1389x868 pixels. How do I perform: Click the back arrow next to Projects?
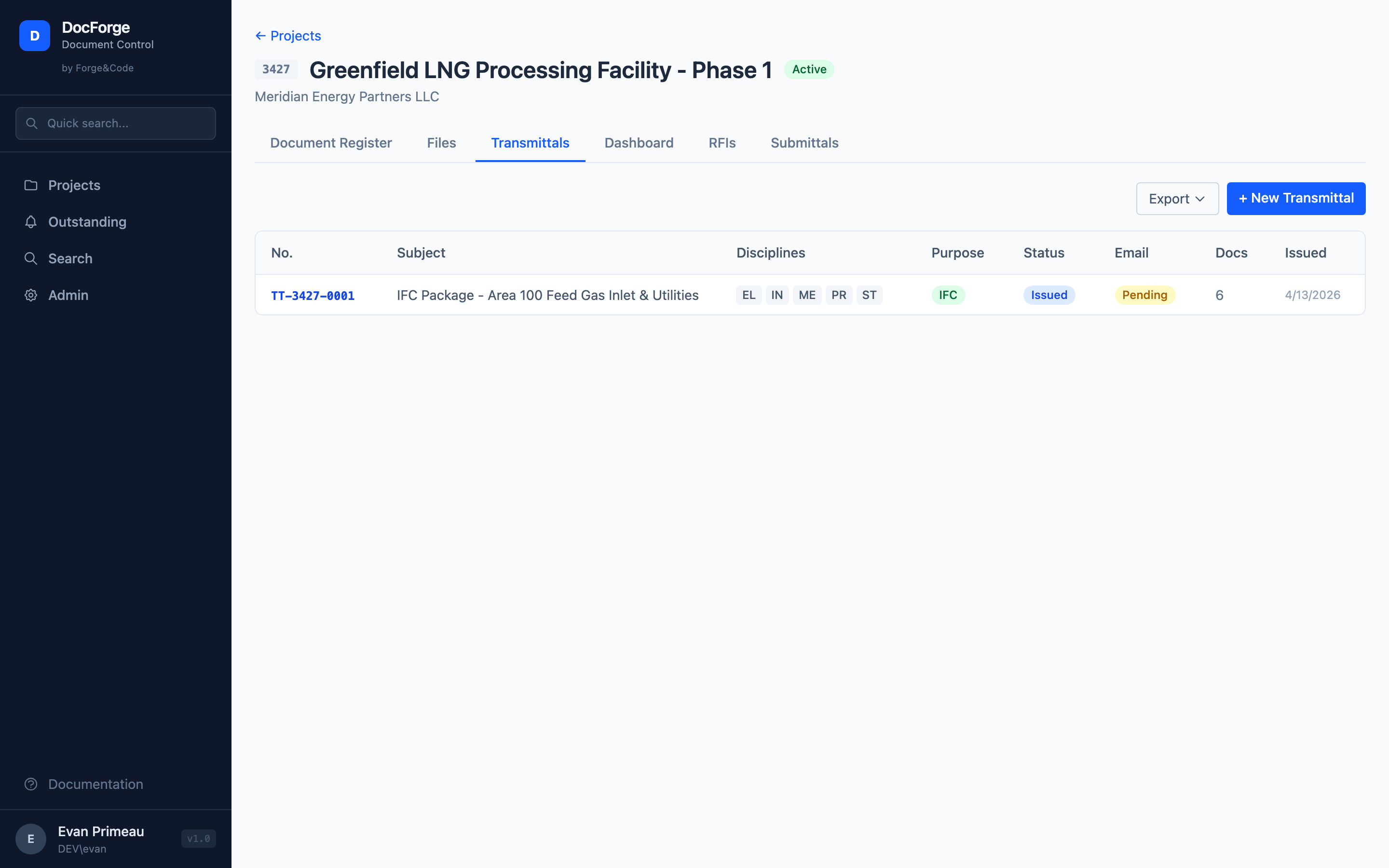[260, 36]
